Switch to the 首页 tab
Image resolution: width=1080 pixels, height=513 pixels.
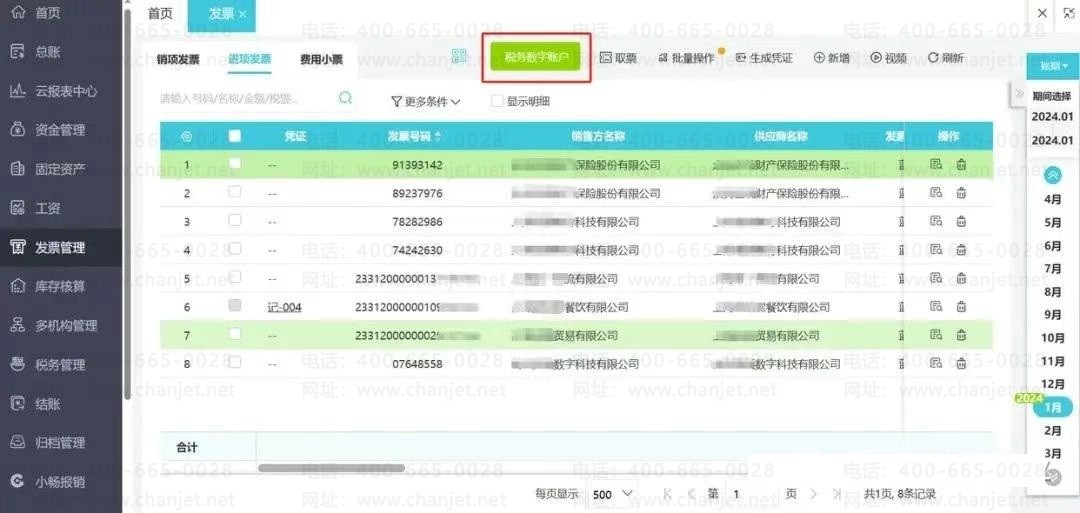pos(160,14)
